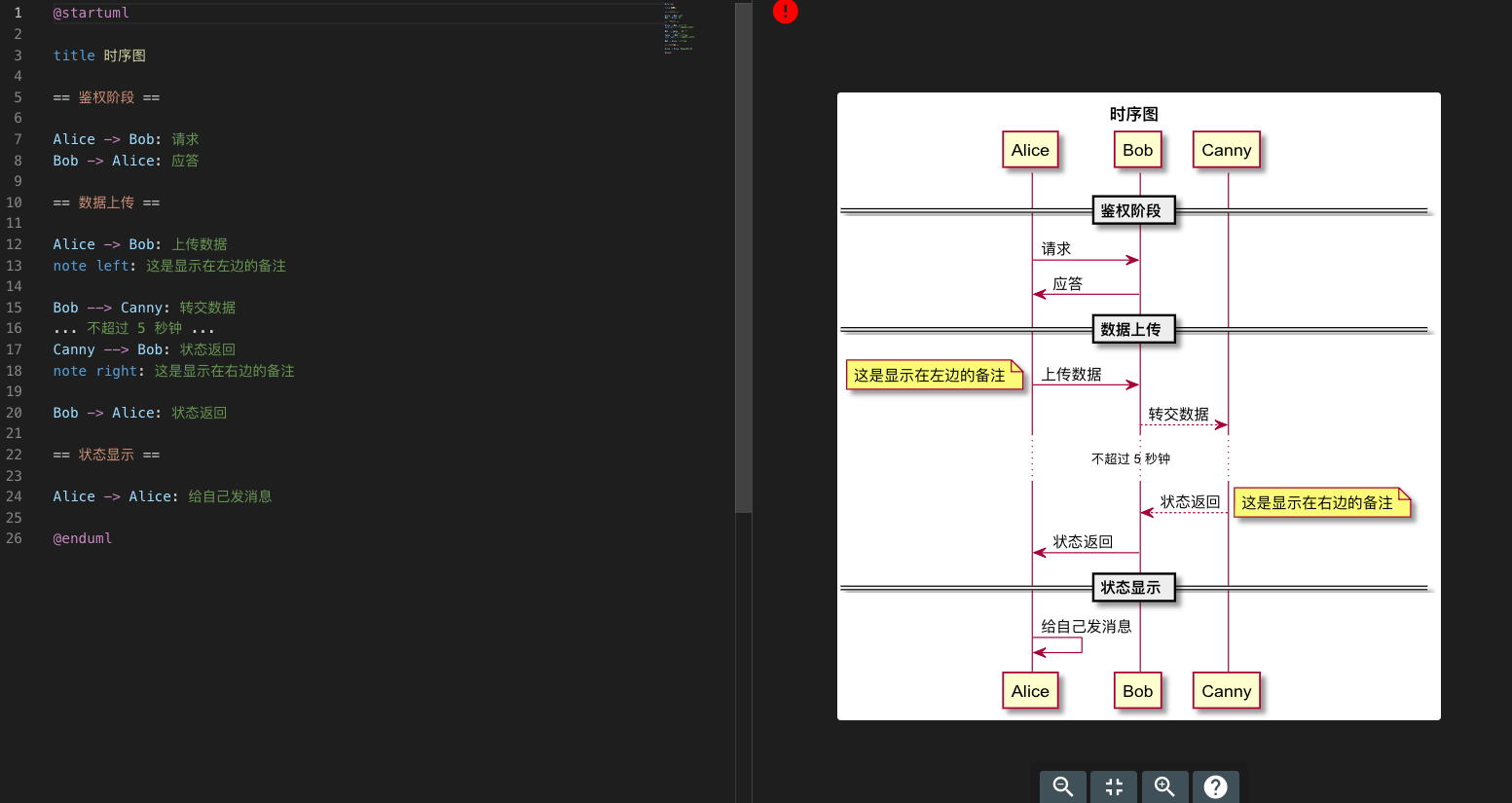Zoom in the diagram preview

coord(1164,786)
